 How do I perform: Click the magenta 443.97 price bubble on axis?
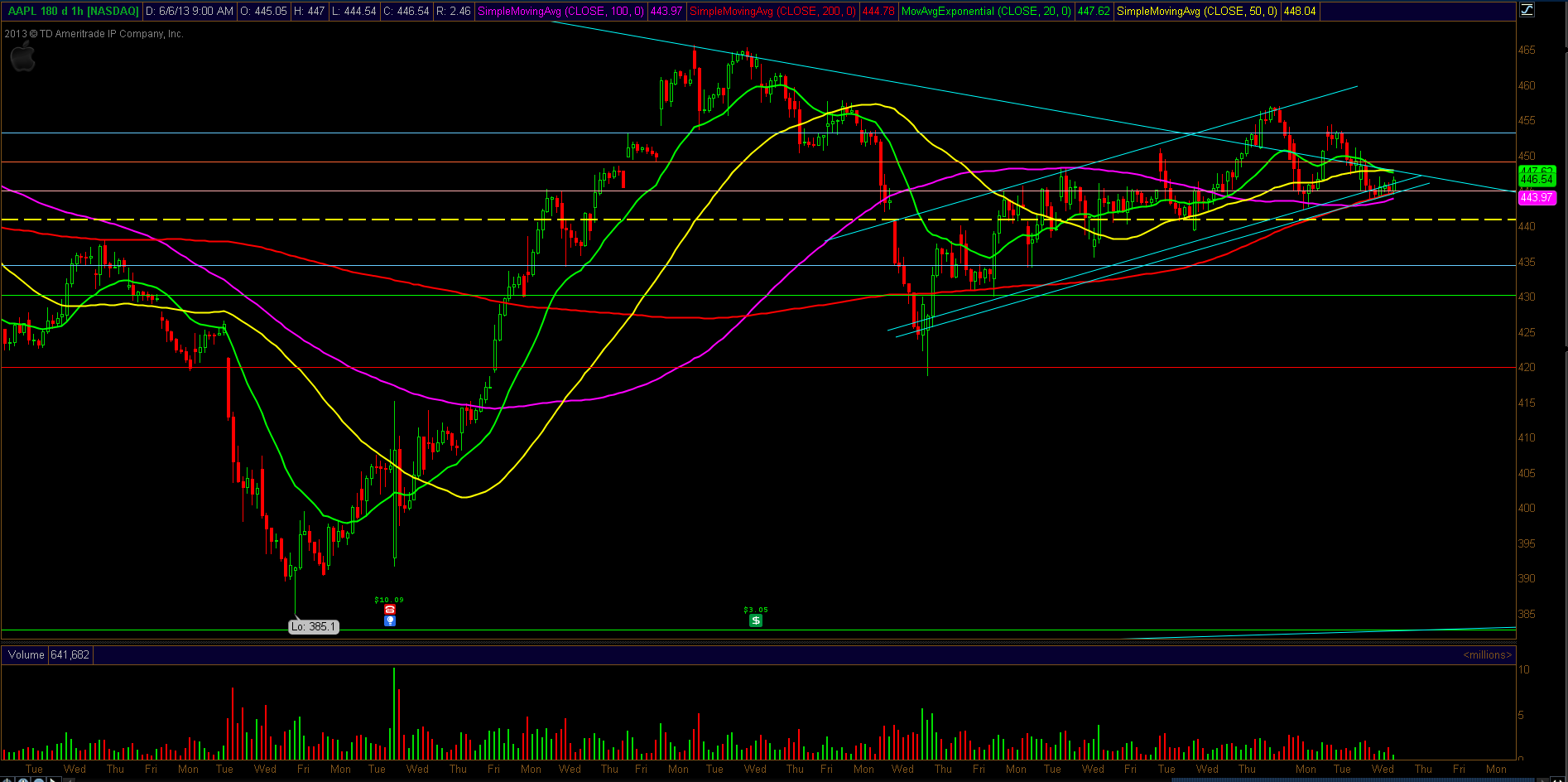(1537, 197)
